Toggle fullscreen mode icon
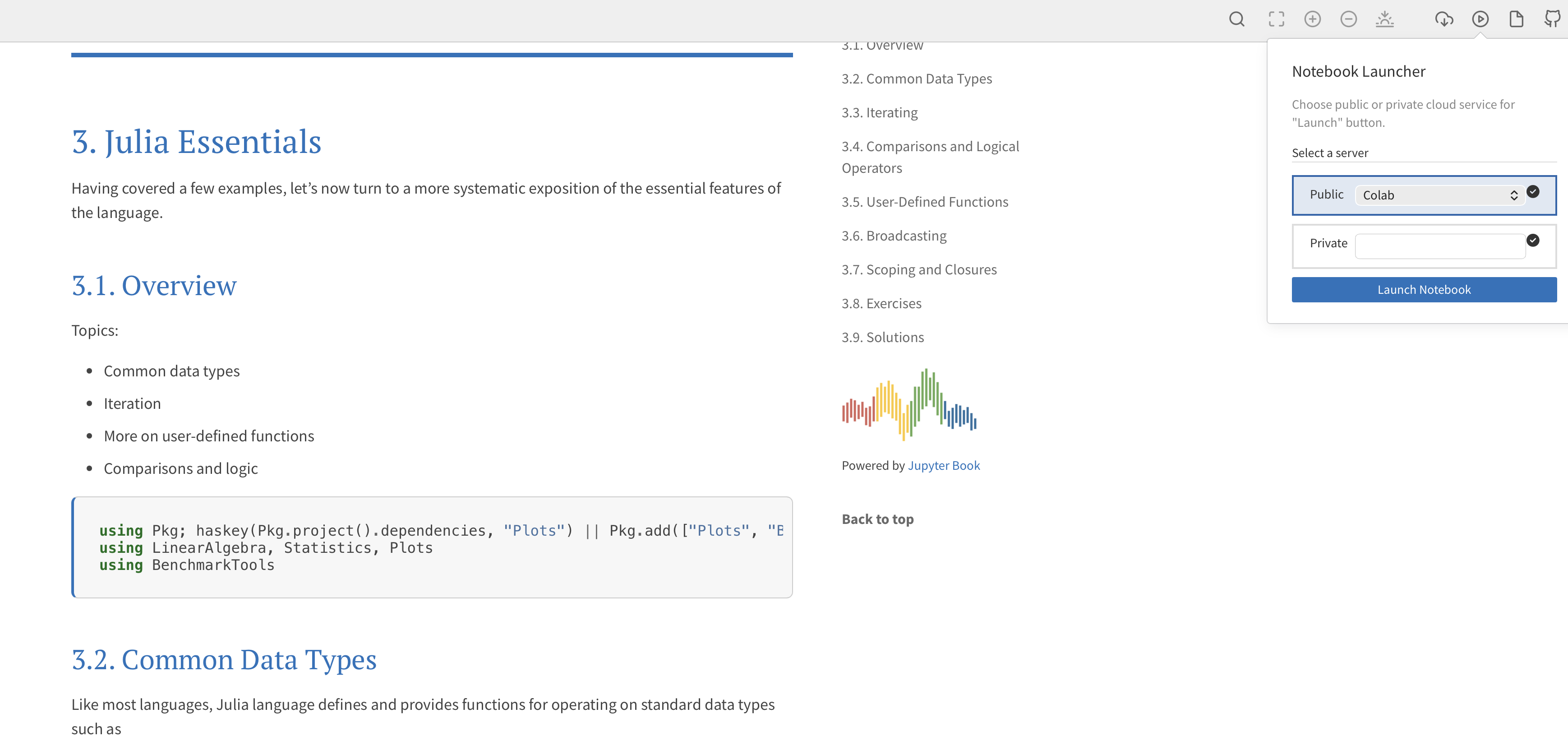 tap(1277, 19)
